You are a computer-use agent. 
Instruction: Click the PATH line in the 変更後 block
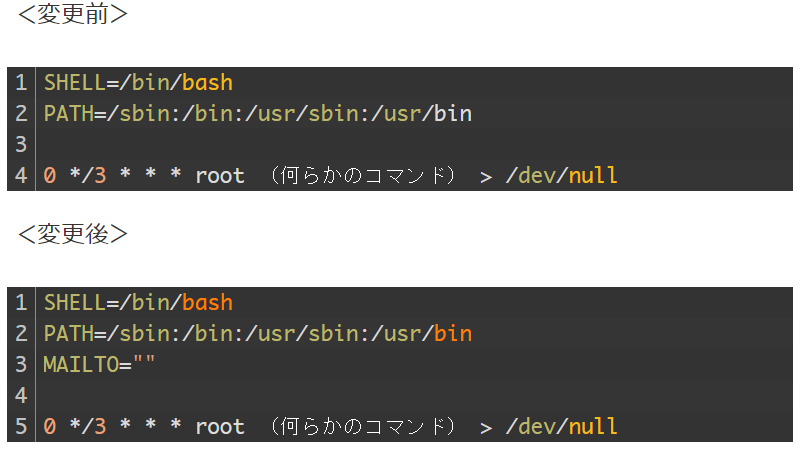point(257,334)
